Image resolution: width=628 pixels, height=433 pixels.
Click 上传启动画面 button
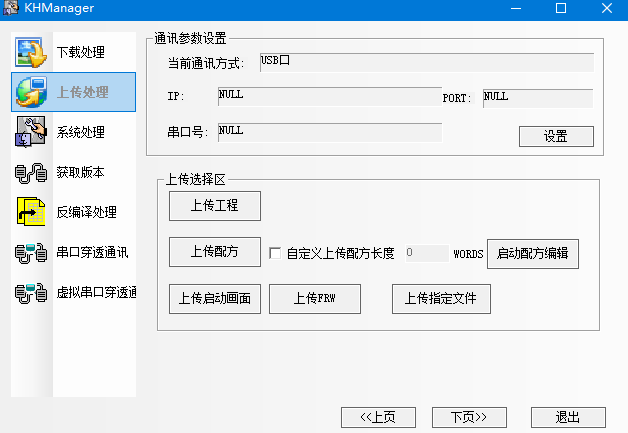click(x=215, y=299)
